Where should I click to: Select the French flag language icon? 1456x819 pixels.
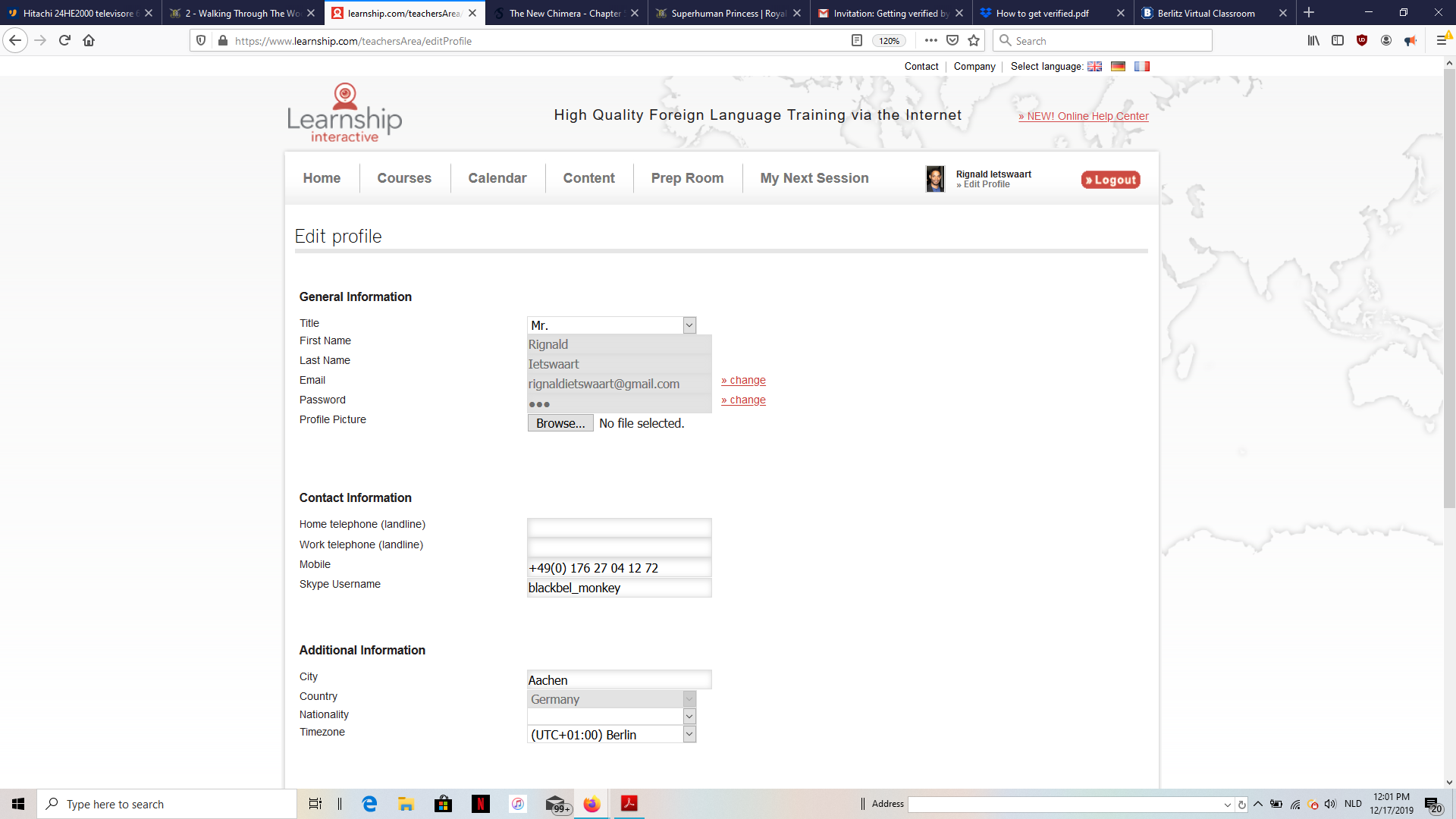[x=1141, y=67]
